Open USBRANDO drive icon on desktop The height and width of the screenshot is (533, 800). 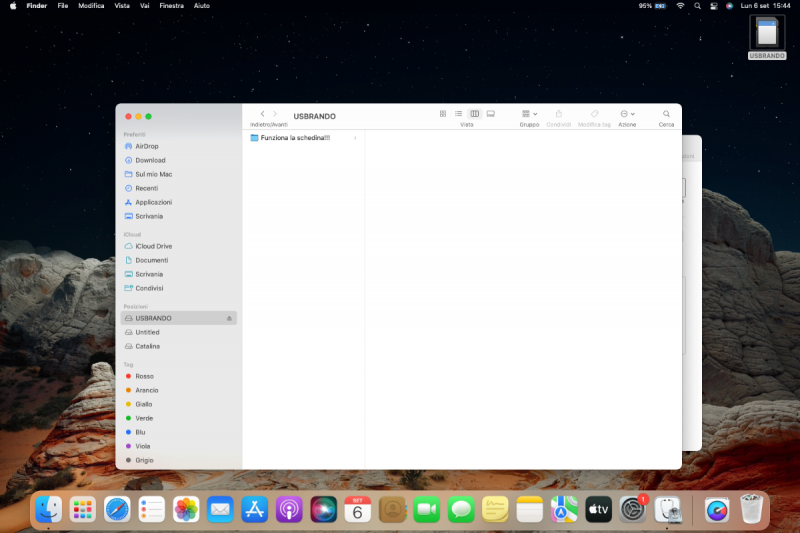[x=767, y=34]
